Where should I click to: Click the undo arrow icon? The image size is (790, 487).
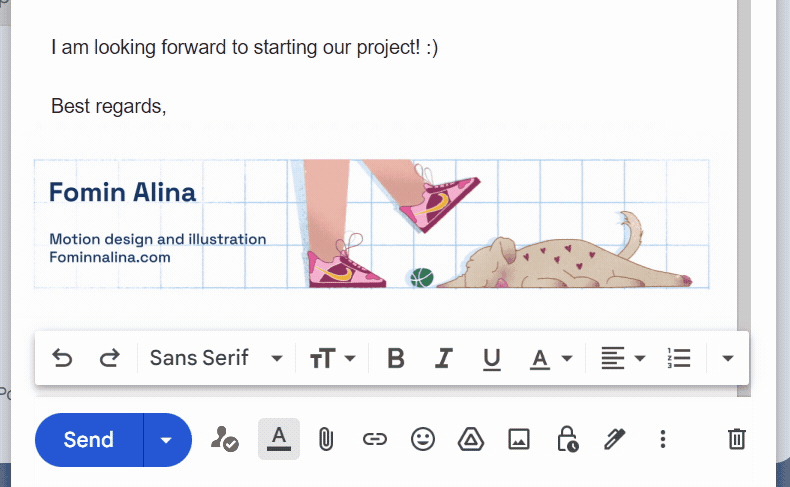click(62, 358)
